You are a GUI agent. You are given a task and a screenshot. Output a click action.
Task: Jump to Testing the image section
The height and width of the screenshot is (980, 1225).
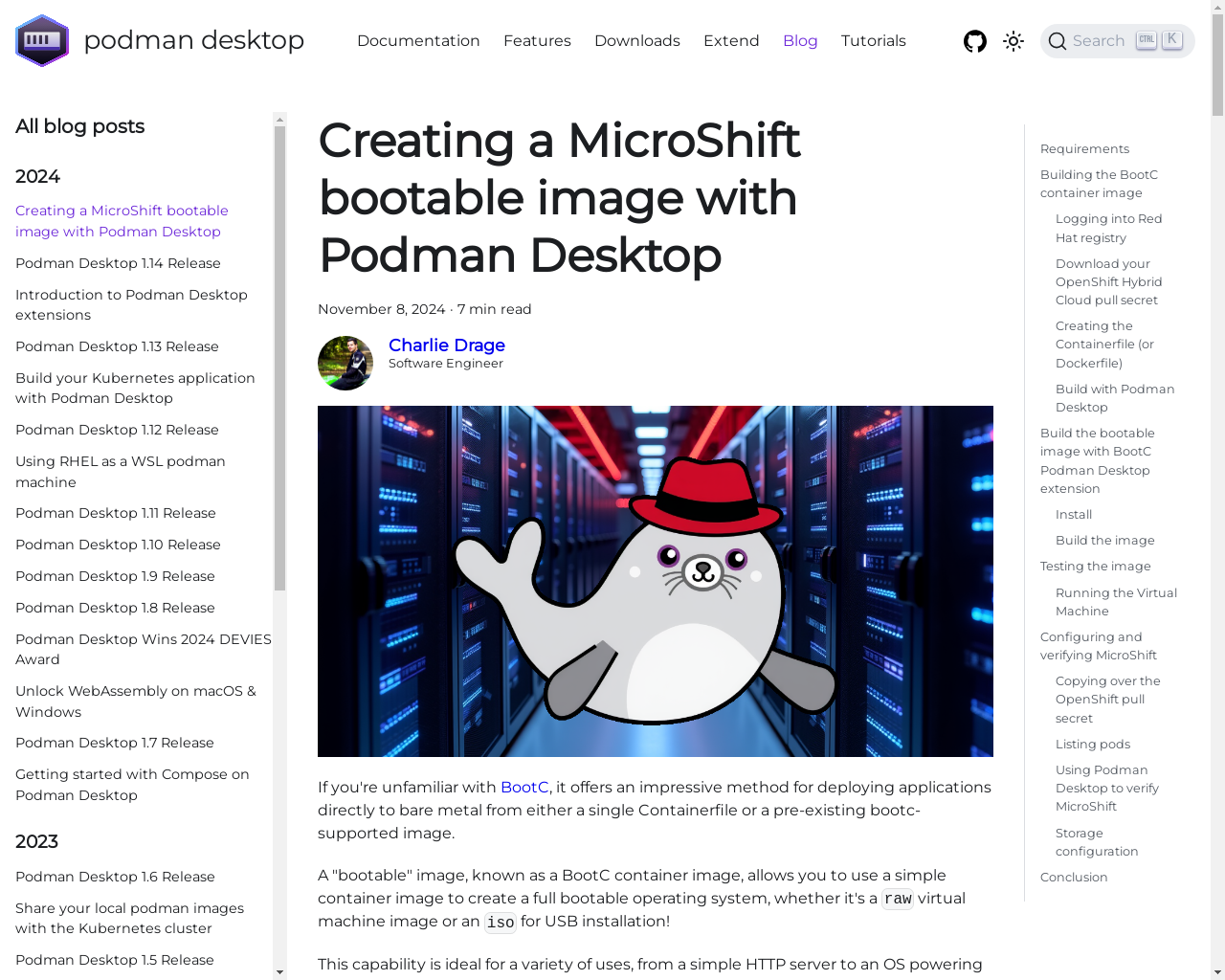[1096, 566]
